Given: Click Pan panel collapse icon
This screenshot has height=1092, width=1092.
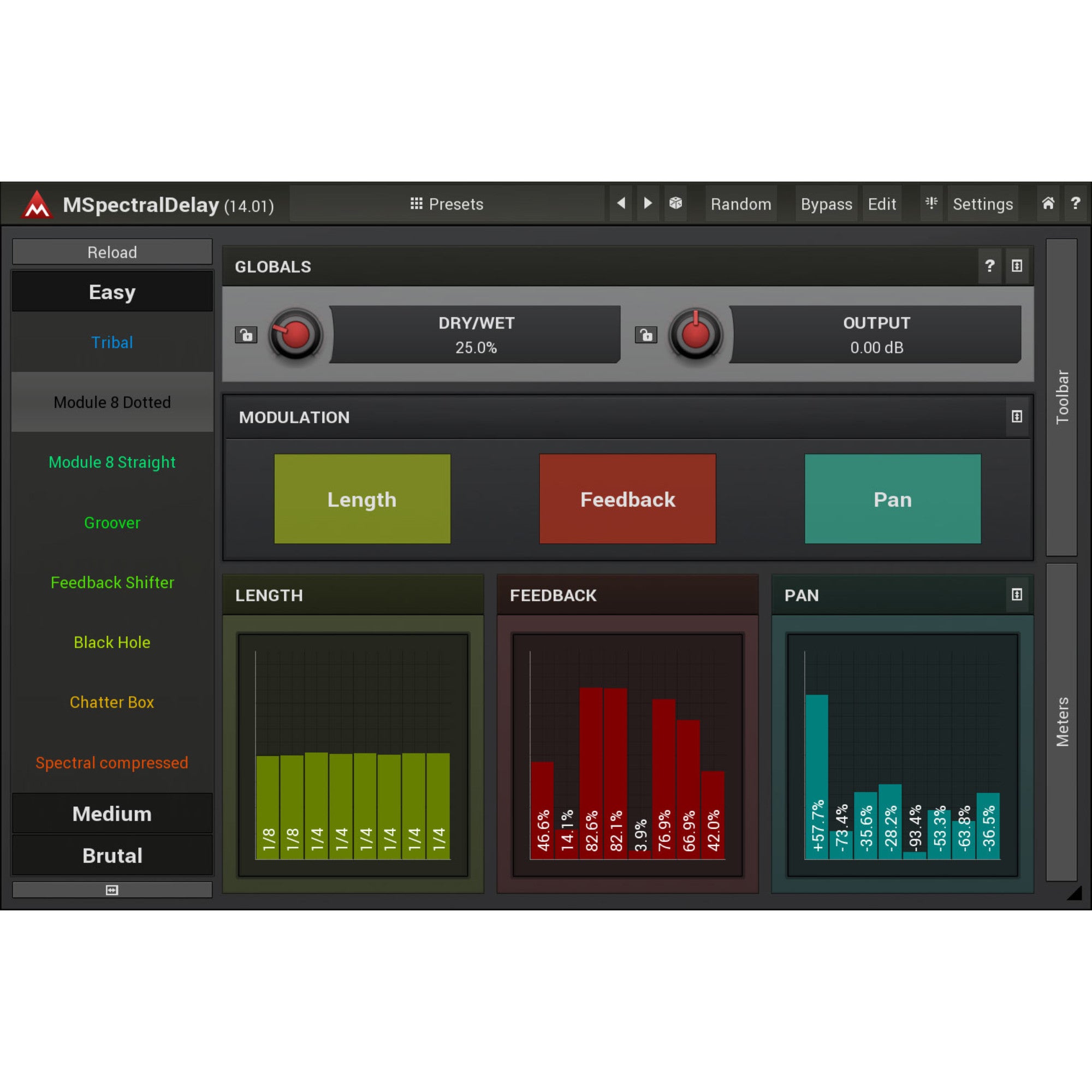Looking at the screenshot, I should [1017, 595].
